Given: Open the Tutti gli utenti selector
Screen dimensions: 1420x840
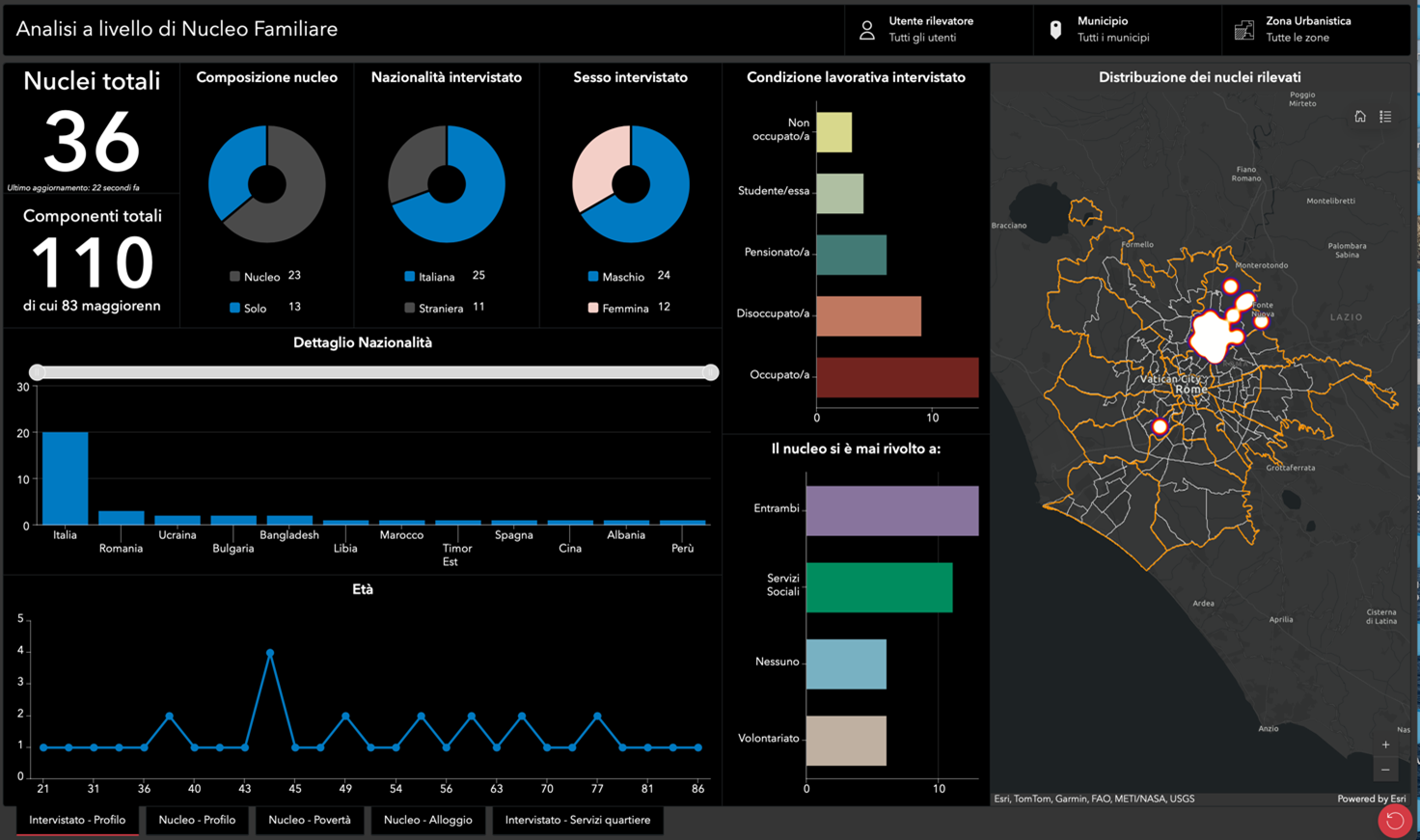Looking at the screenshot, I should click(922, 38).
